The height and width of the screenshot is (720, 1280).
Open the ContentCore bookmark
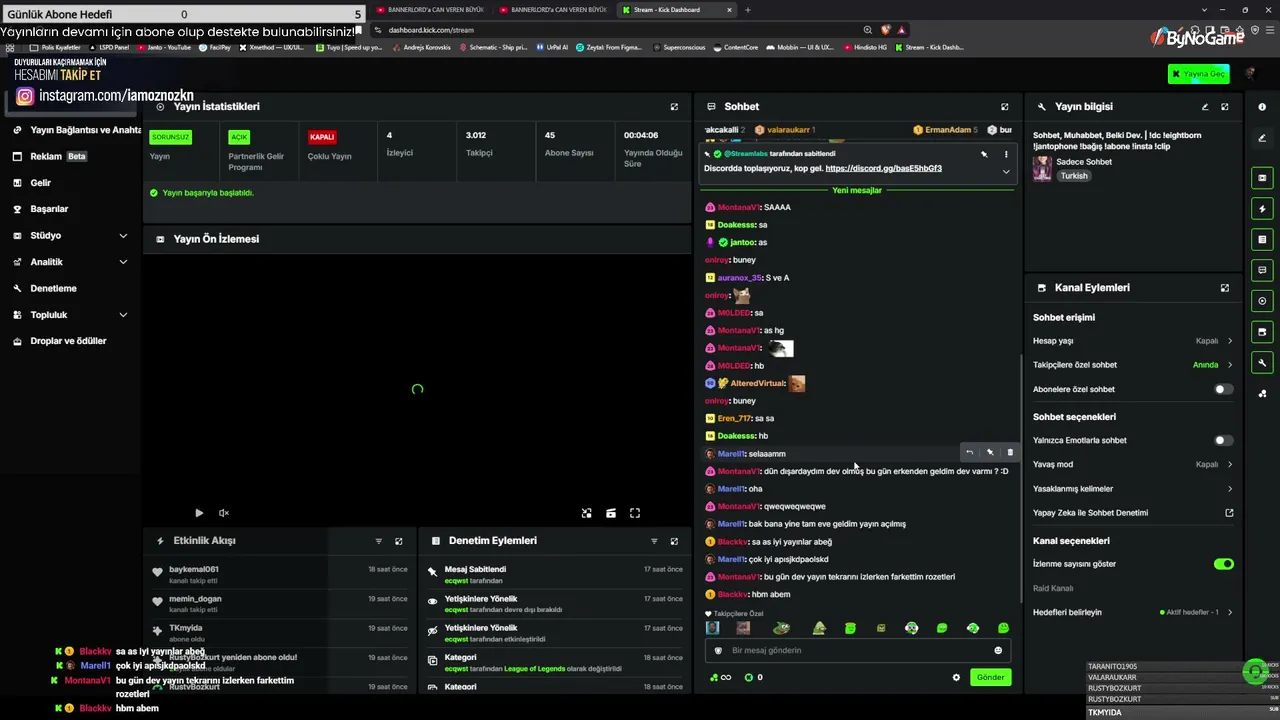pyautogui.click(x=735, y=47)
